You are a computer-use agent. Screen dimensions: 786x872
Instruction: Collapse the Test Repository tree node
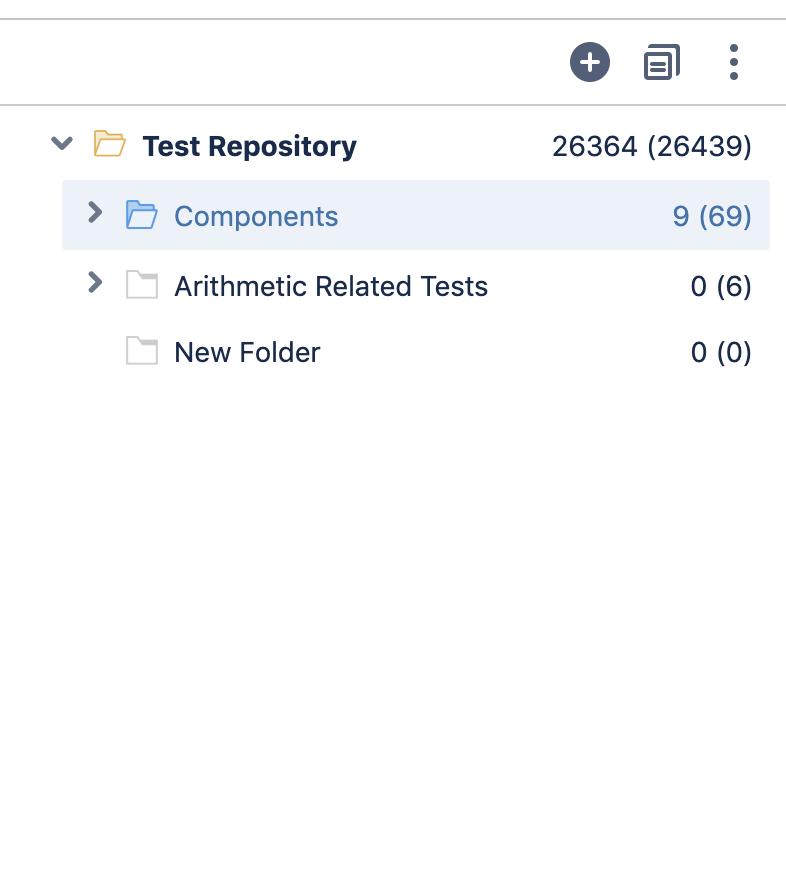click(62, 143)
